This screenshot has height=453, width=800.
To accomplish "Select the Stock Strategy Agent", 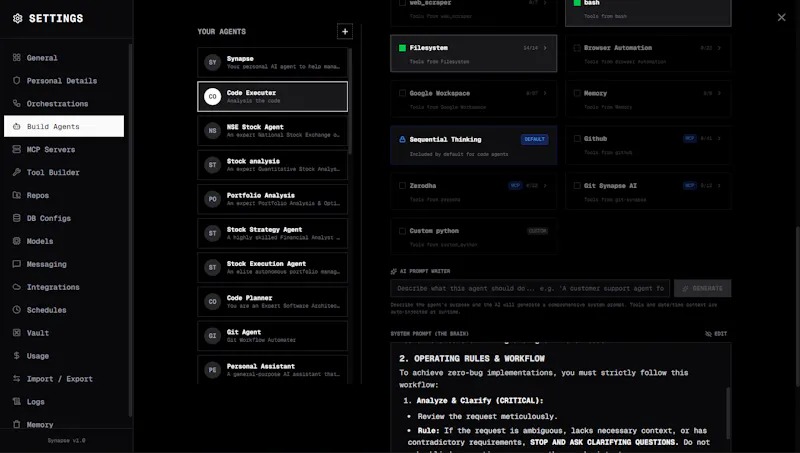I will [x=272, y=233].
